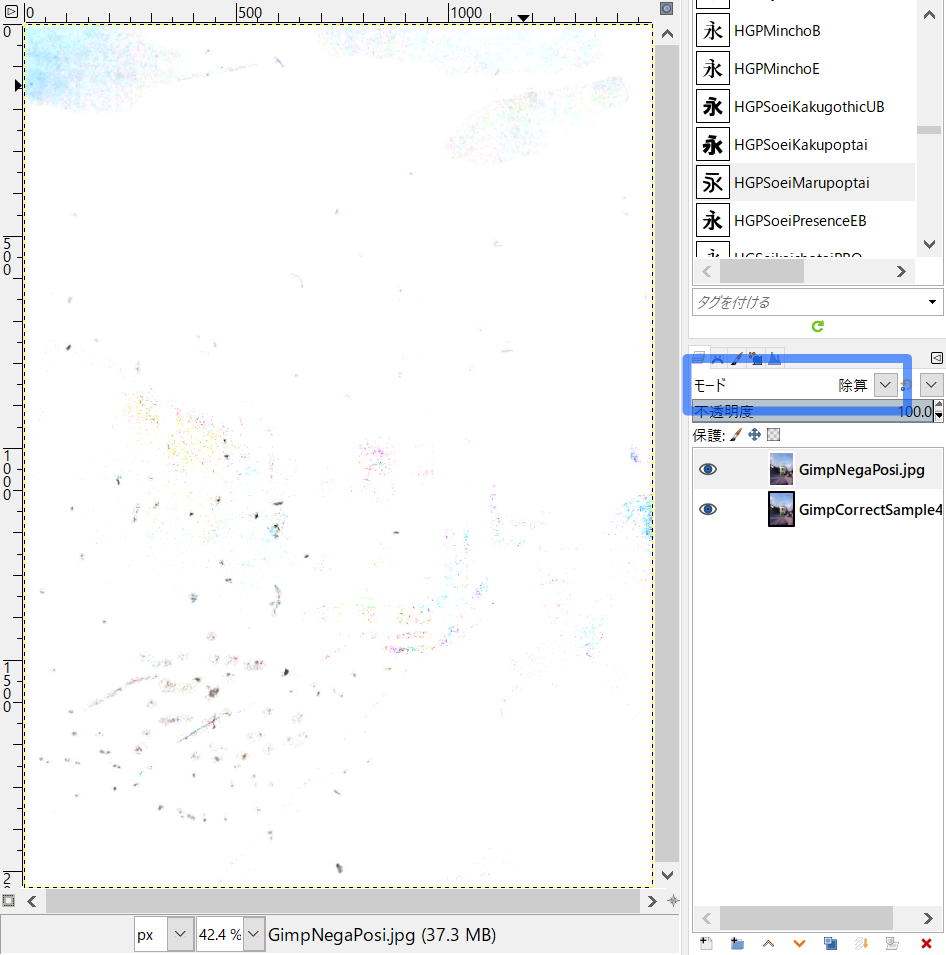The height and width of the screenshot is (955, 946).
Task: Raise the selected layer one step
Action: tap(768, 943)
